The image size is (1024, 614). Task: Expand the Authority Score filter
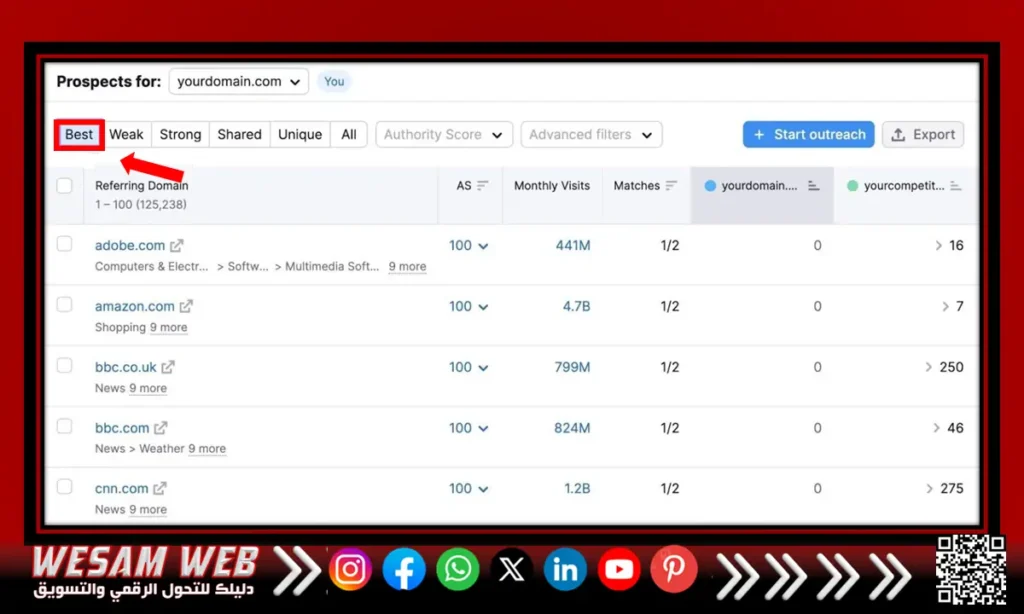coord(444,135)
